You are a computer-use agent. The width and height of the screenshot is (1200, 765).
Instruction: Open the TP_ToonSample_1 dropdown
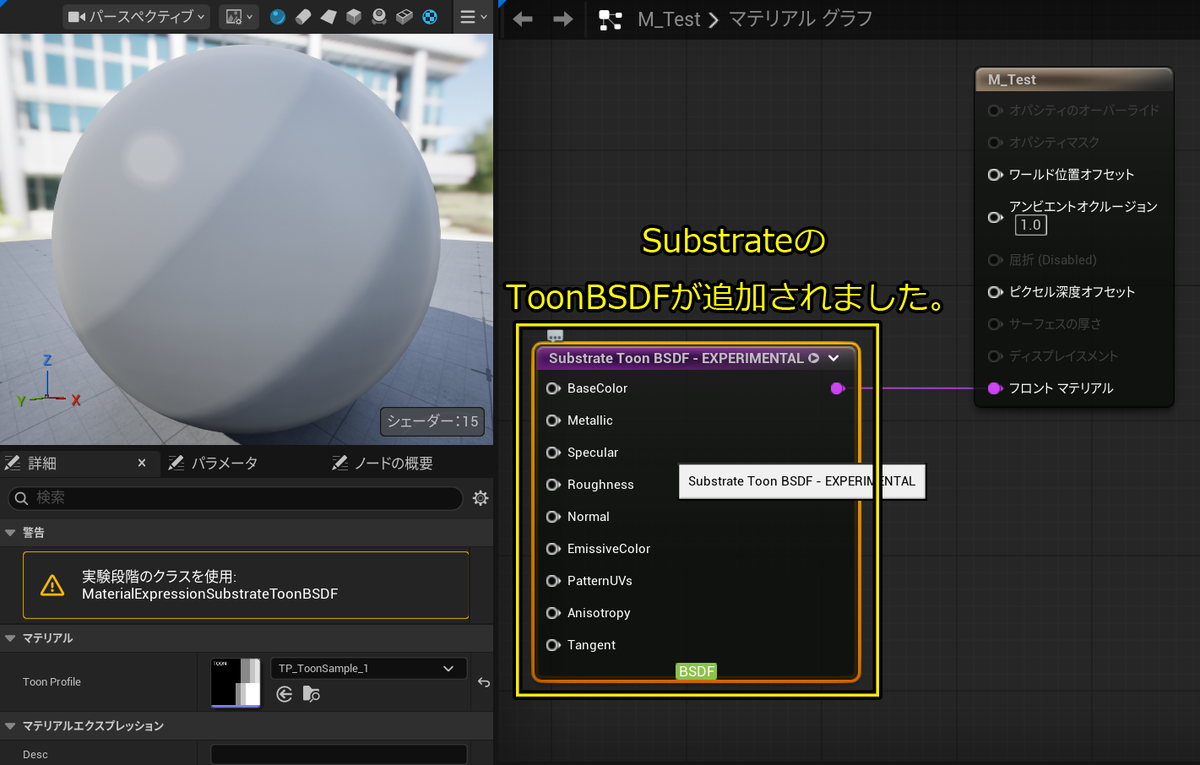tap(369, 668)
